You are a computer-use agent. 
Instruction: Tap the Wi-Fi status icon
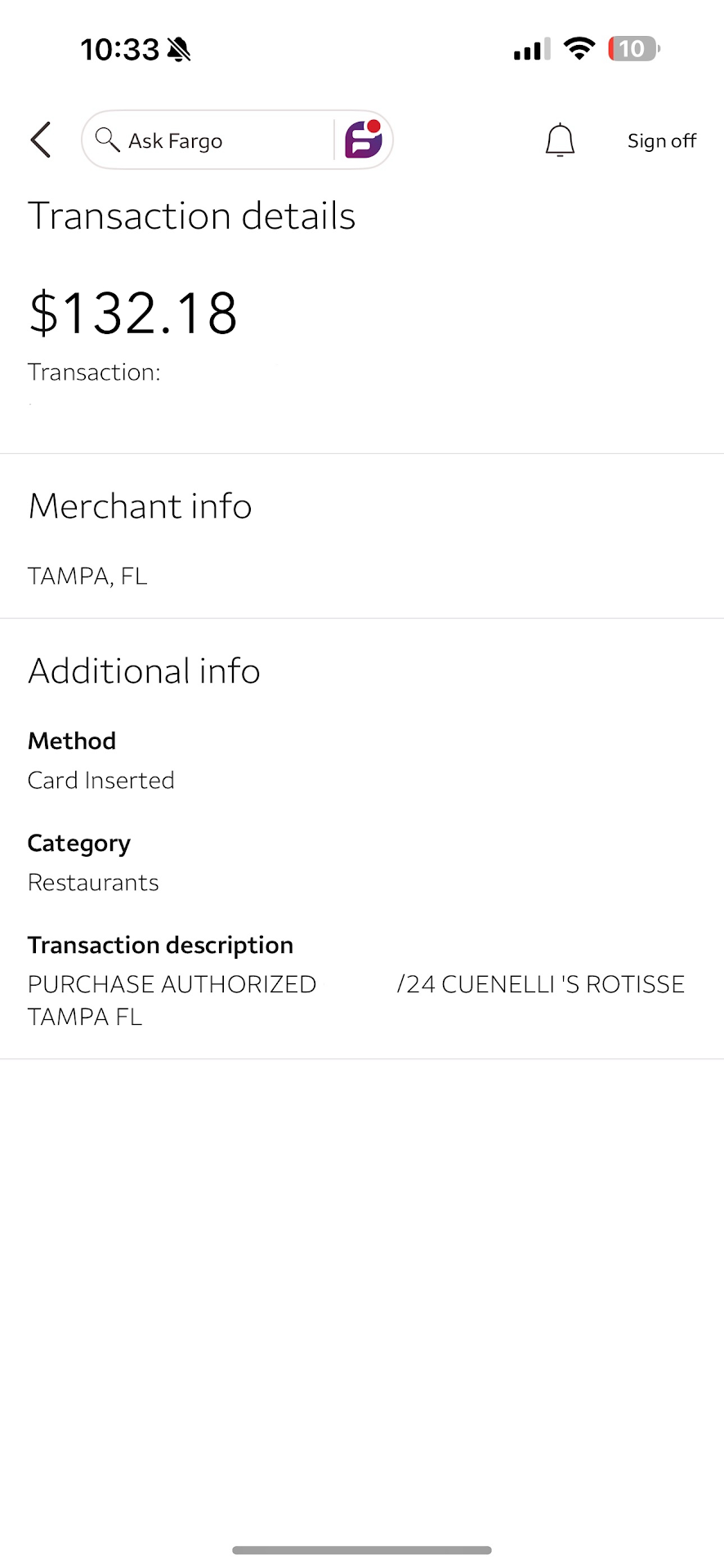579,49
